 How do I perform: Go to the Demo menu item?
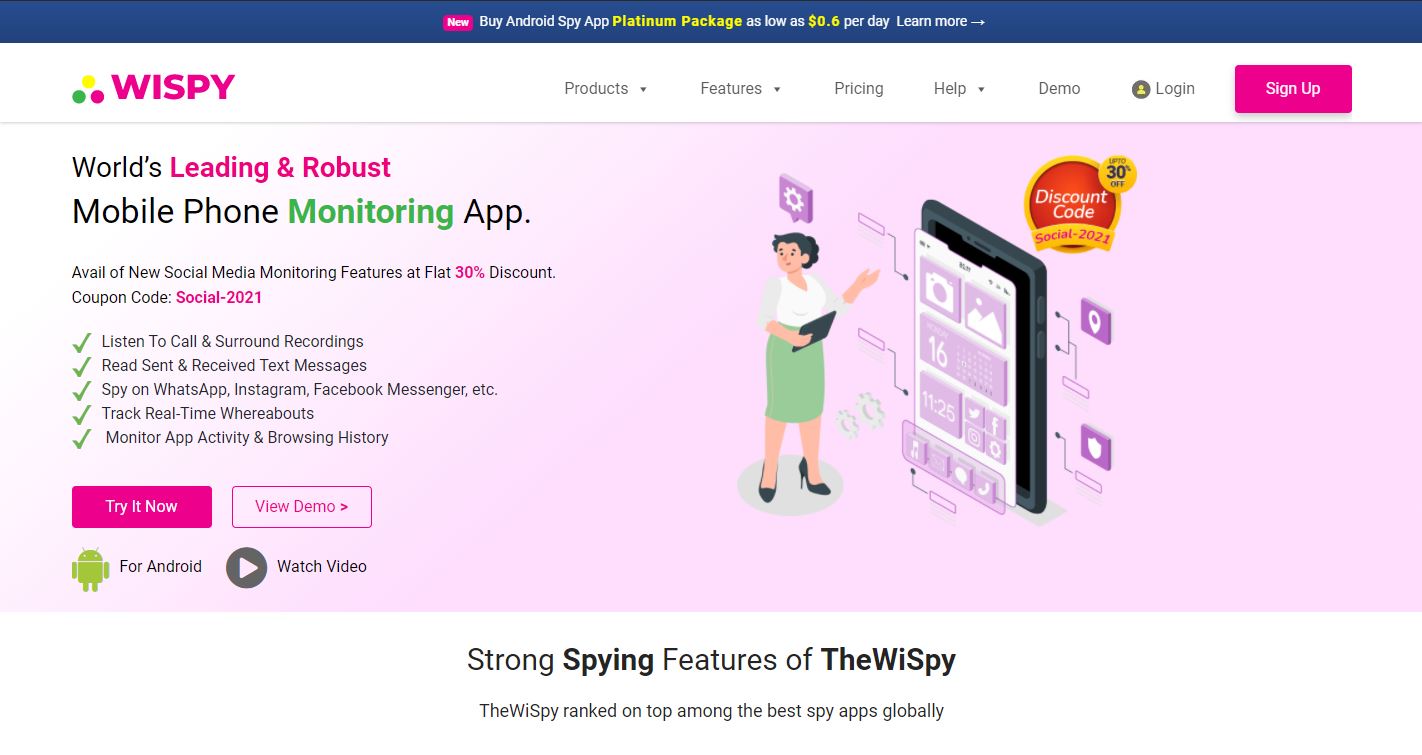point(1059,89)
